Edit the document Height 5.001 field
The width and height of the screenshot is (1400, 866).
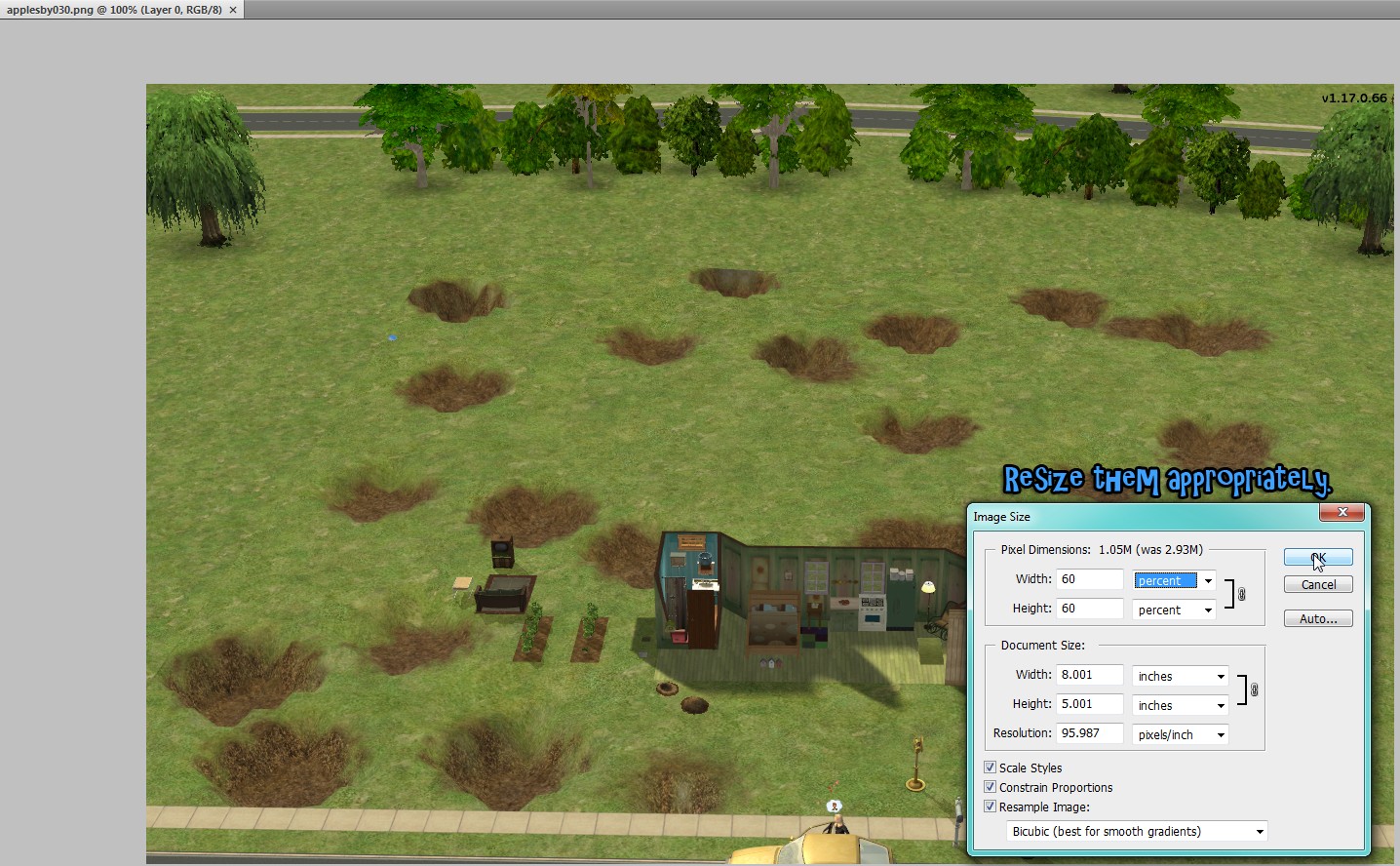coord(1090,704)
